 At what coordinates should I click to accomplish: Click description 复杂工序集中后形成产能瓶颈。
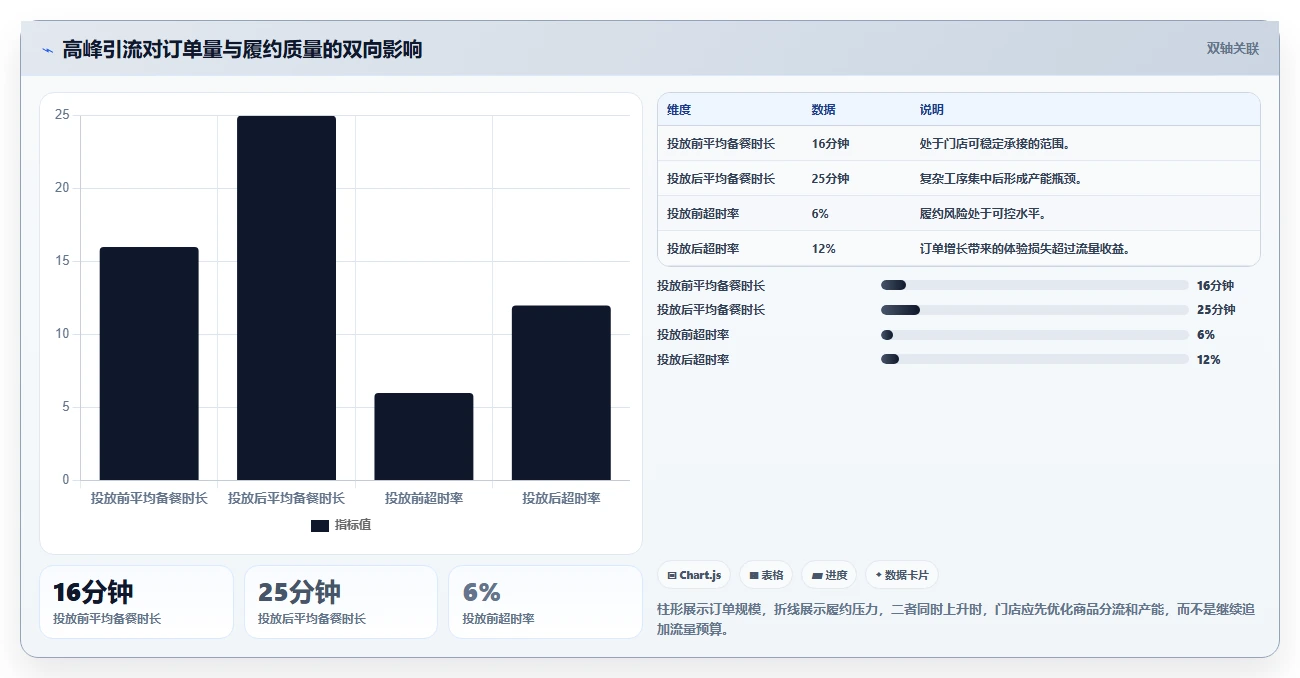(x=1002, y=179)
